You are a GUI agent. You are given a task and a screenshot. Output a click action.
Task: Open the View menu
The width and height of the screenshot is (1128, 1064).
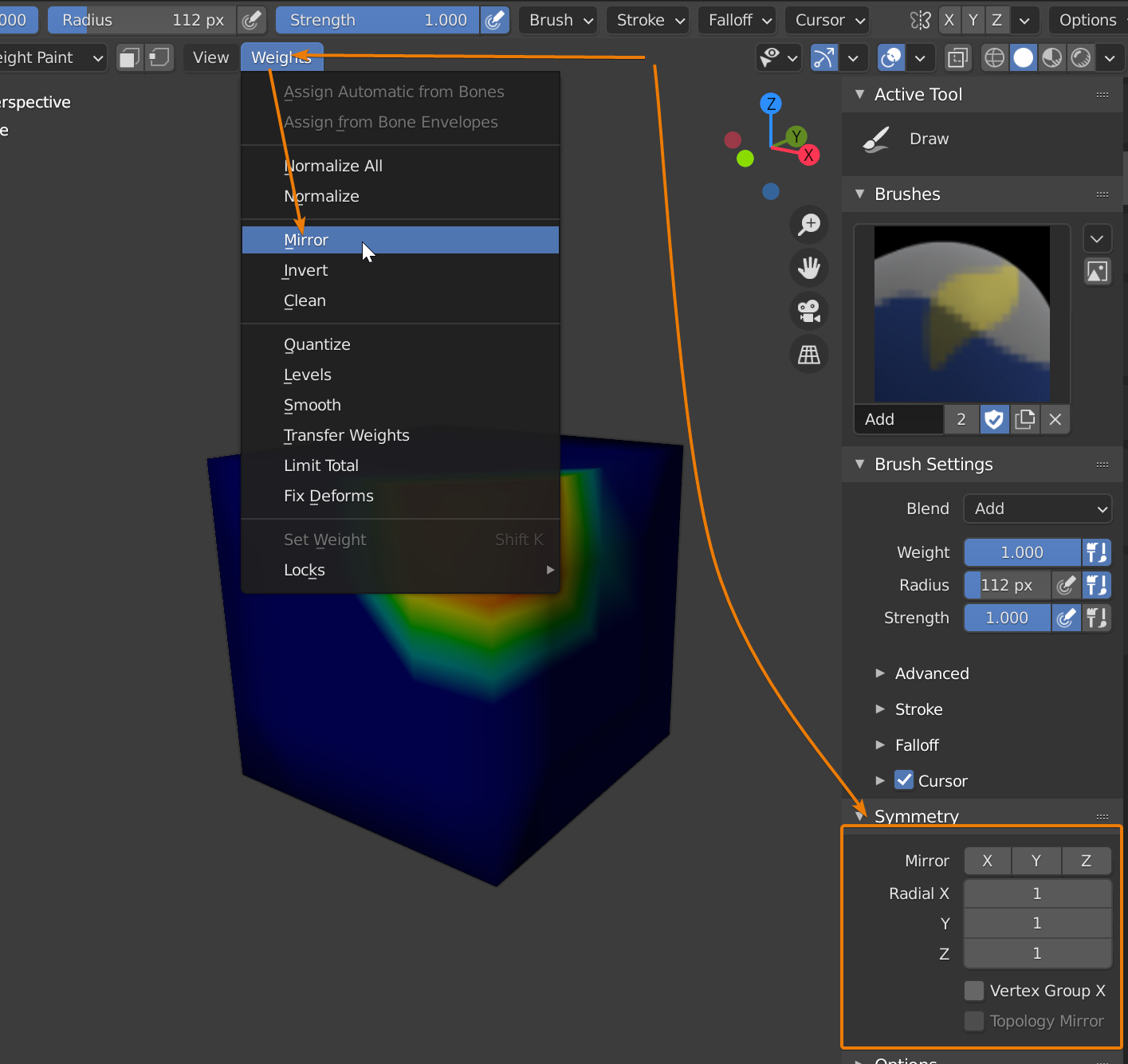pos(210,57)
